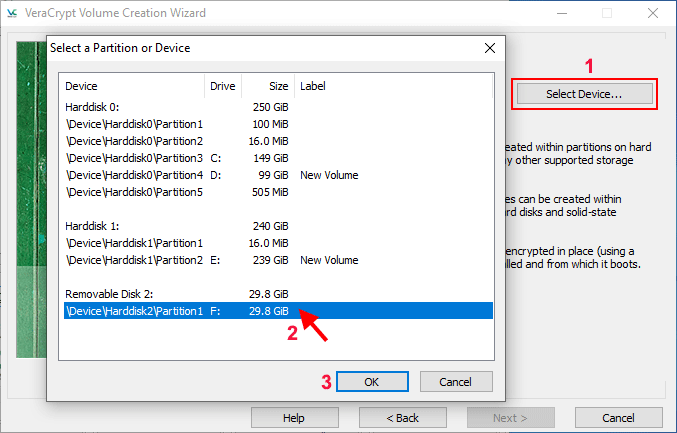Select \Device\Harddisk0\Partition2 16.0 MiB row
The width and height of the screenshot is (677, 433).
click(278, 141)
